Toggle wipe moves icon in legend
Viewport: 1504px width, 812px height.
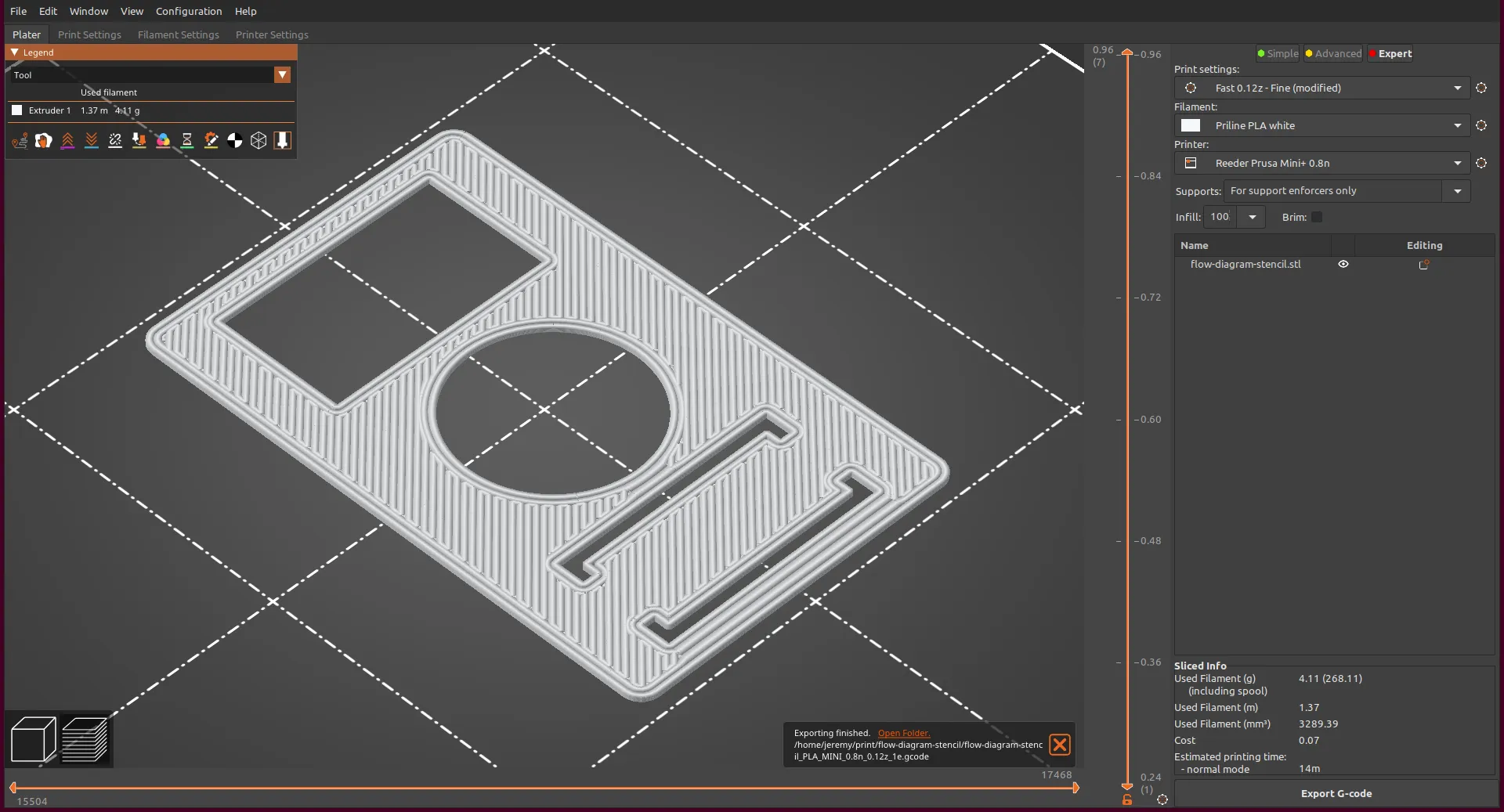(x=44, y=140)
